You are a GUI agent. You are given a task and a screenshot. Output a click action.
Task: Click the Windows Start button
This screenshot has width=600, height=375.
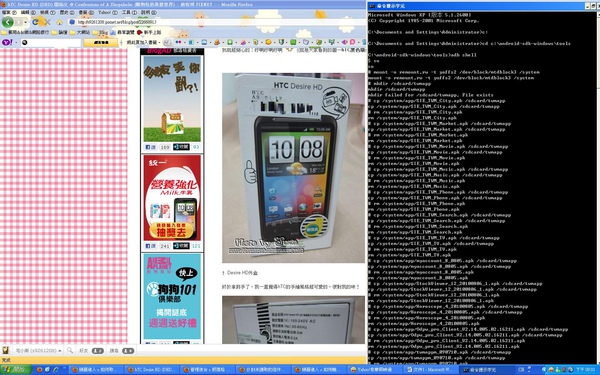[x=16, y=370]
